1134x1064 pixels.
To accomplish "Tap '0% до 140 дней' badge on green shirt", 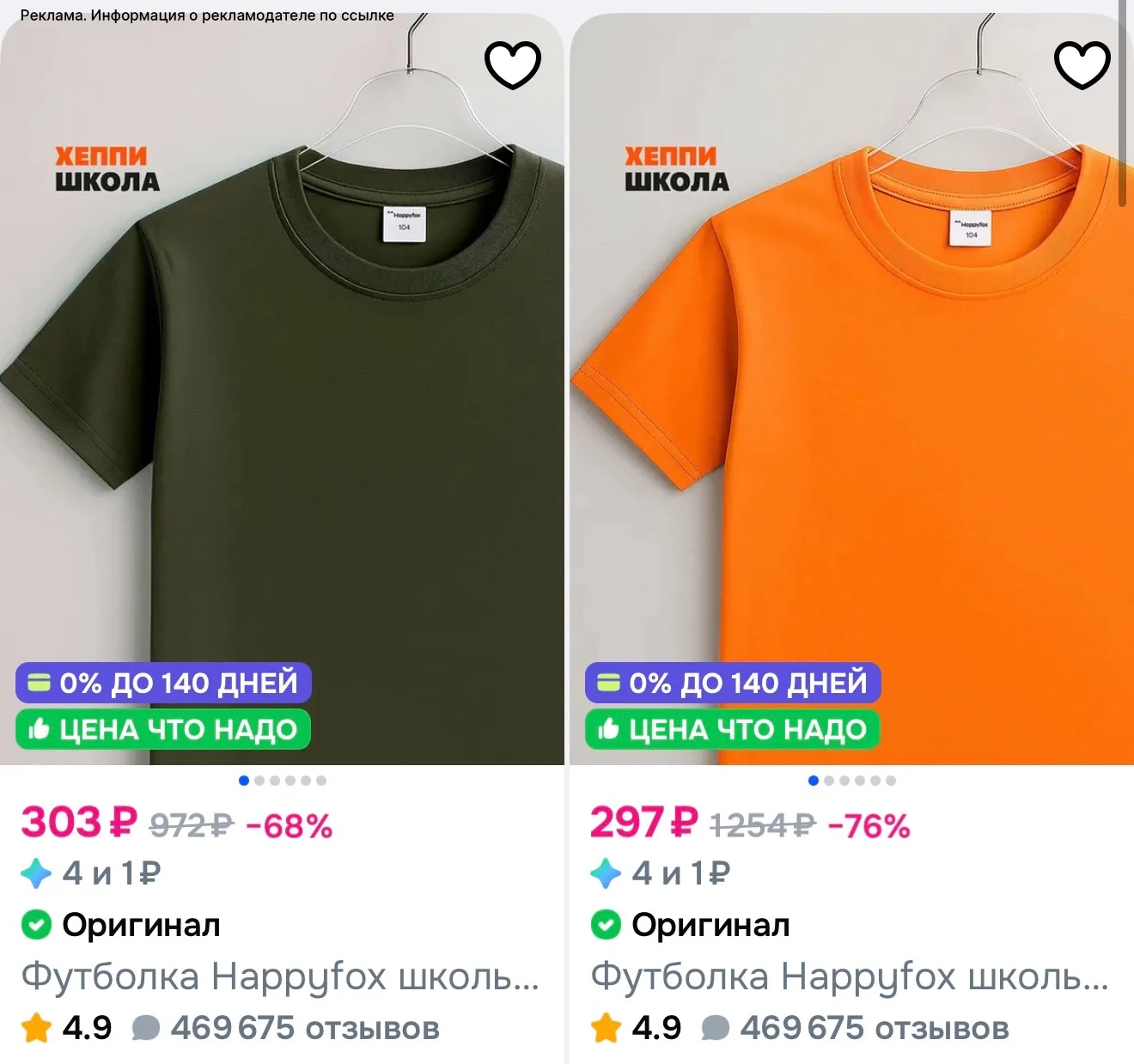I will click(163, 683).
